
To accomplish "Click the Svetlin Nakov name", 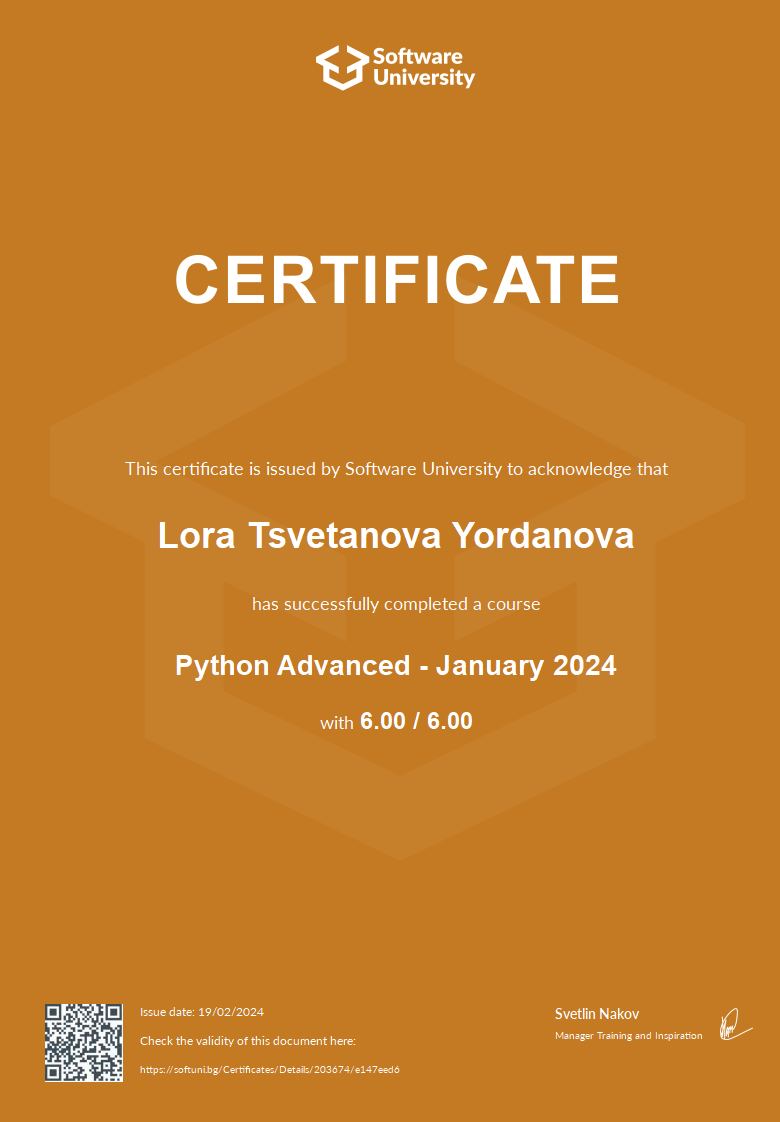I will [x=597, y=1014].
